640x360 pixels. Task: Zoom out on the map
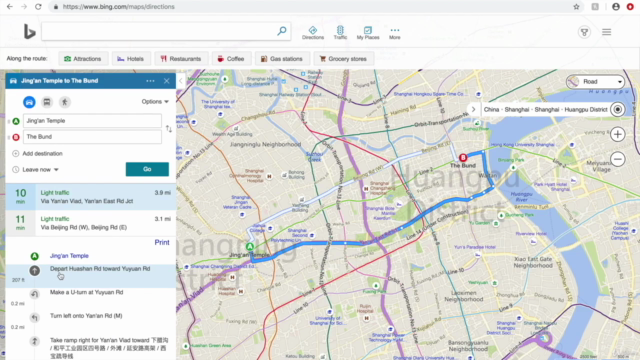coord(618,159)
